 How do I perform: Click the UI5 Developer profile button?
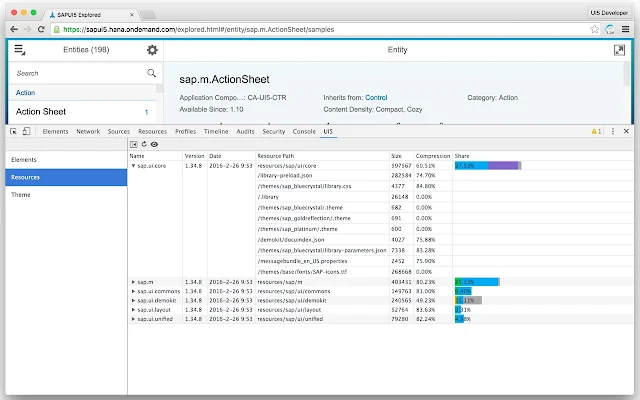[x=609, y=13]
